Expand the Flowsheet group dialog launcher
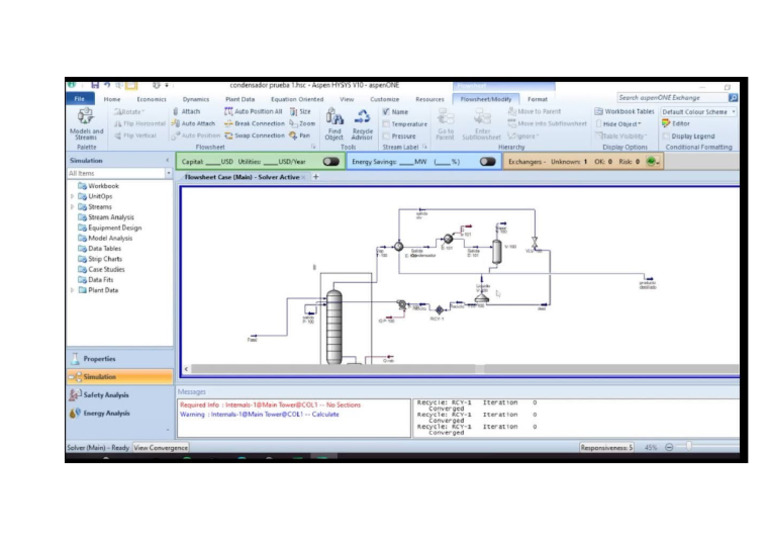Screen dimensions: 768x543 [313, 147]
